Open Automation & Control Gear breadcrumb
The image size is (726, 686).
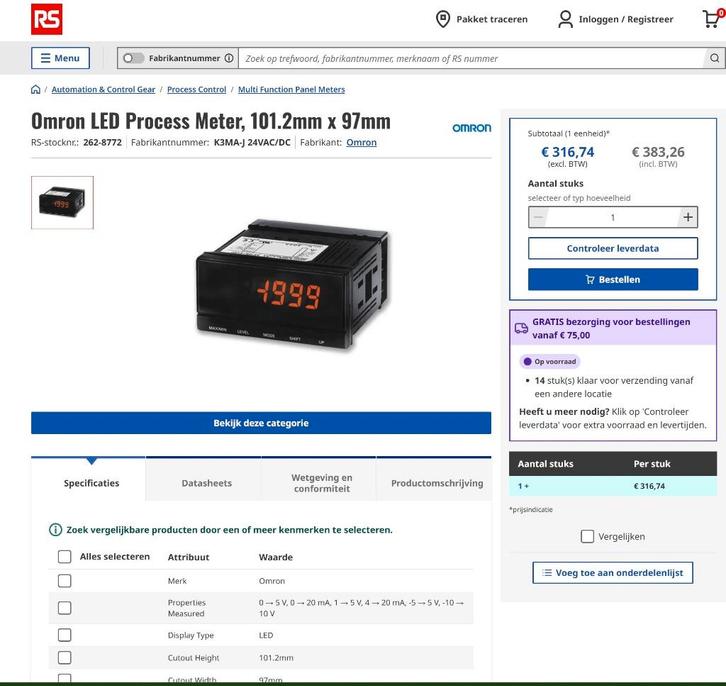coord(103,89)
